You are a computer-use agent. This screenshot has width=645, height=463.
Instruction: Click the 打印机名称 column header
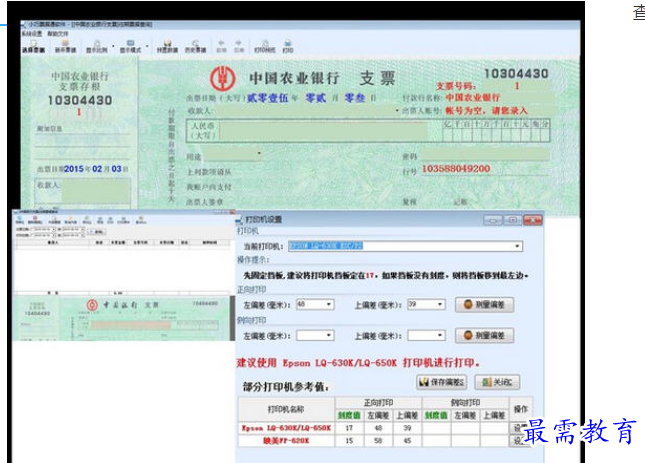(286, 409)
